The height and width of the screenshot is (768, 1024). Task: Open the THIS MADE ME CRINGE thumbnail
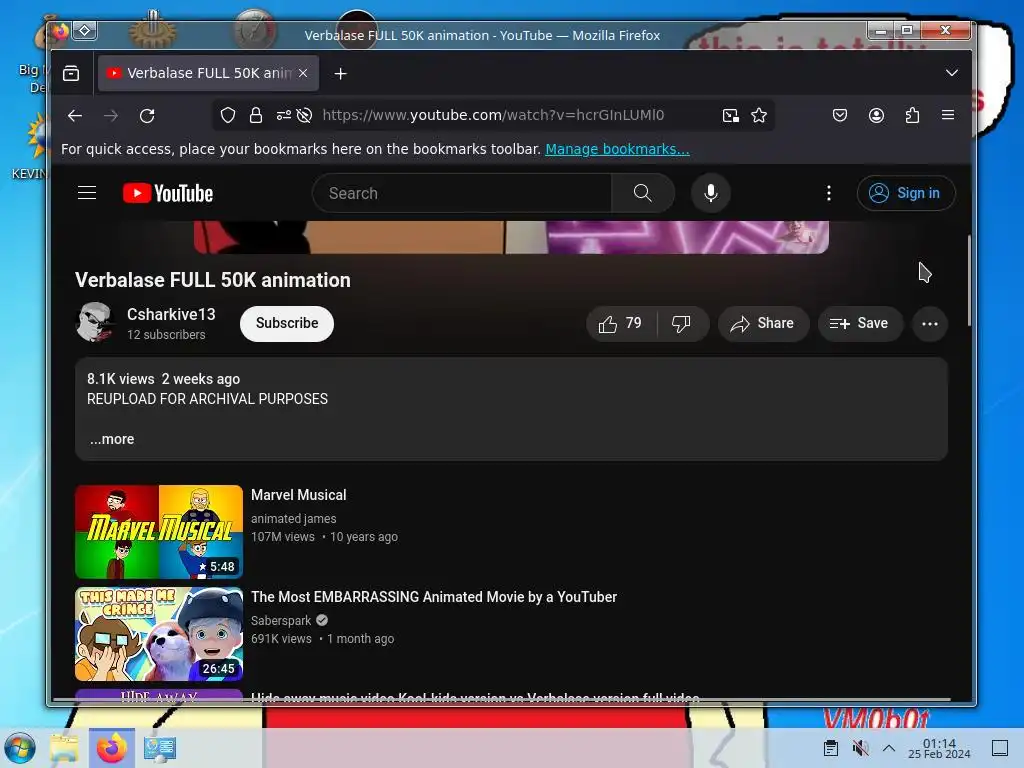click(x=159, y=633)
